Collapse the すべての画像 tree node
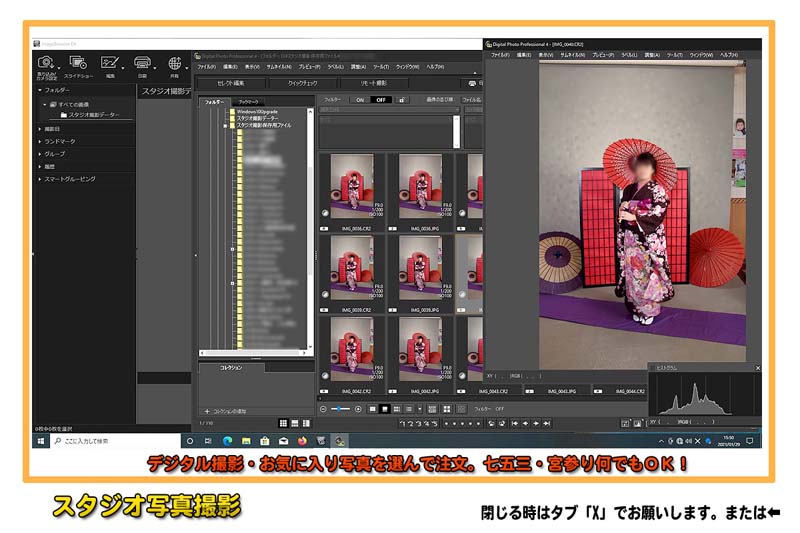Screen dimensions: 800x533 45,105
